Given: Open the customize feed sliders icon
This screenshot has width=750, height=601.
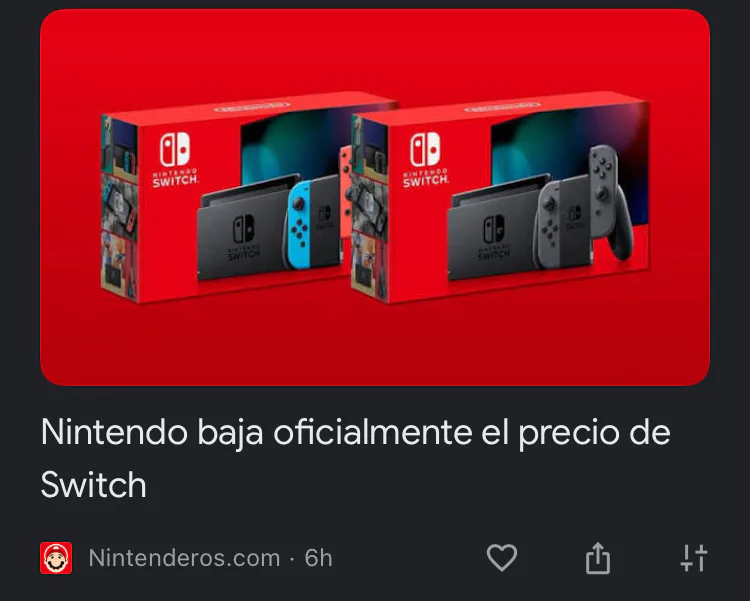Looking at the screenshot, I should point(694,558).
